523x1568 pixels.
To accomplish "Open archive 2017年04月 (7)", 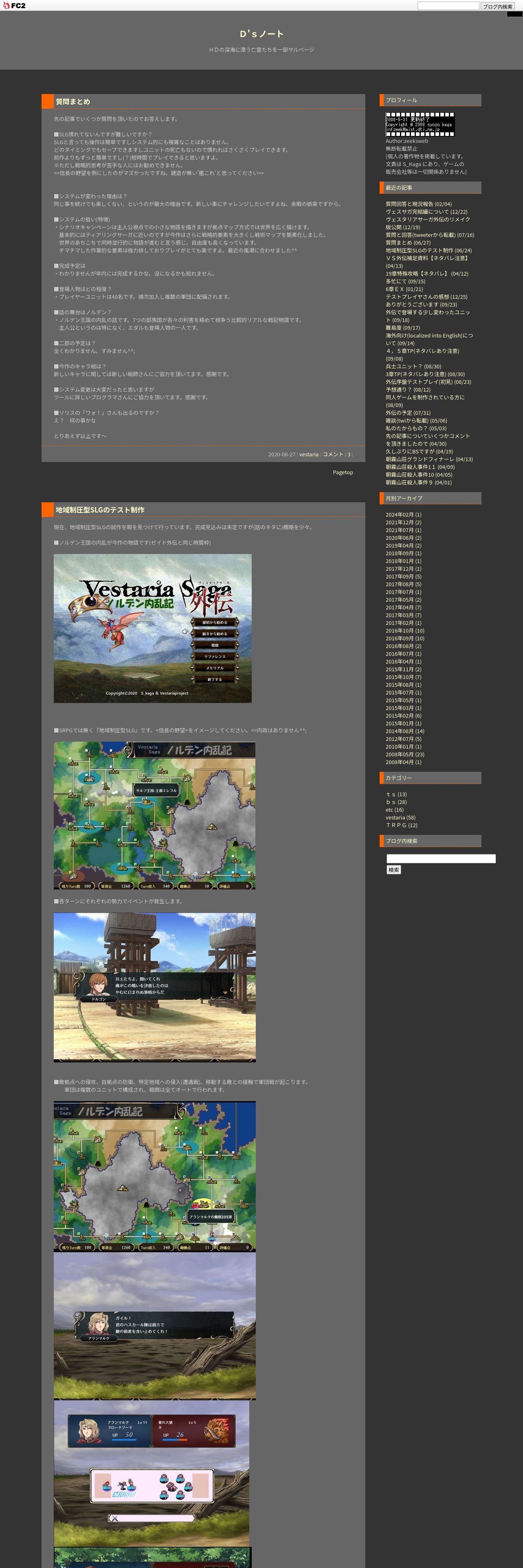I will pos(403,607).
